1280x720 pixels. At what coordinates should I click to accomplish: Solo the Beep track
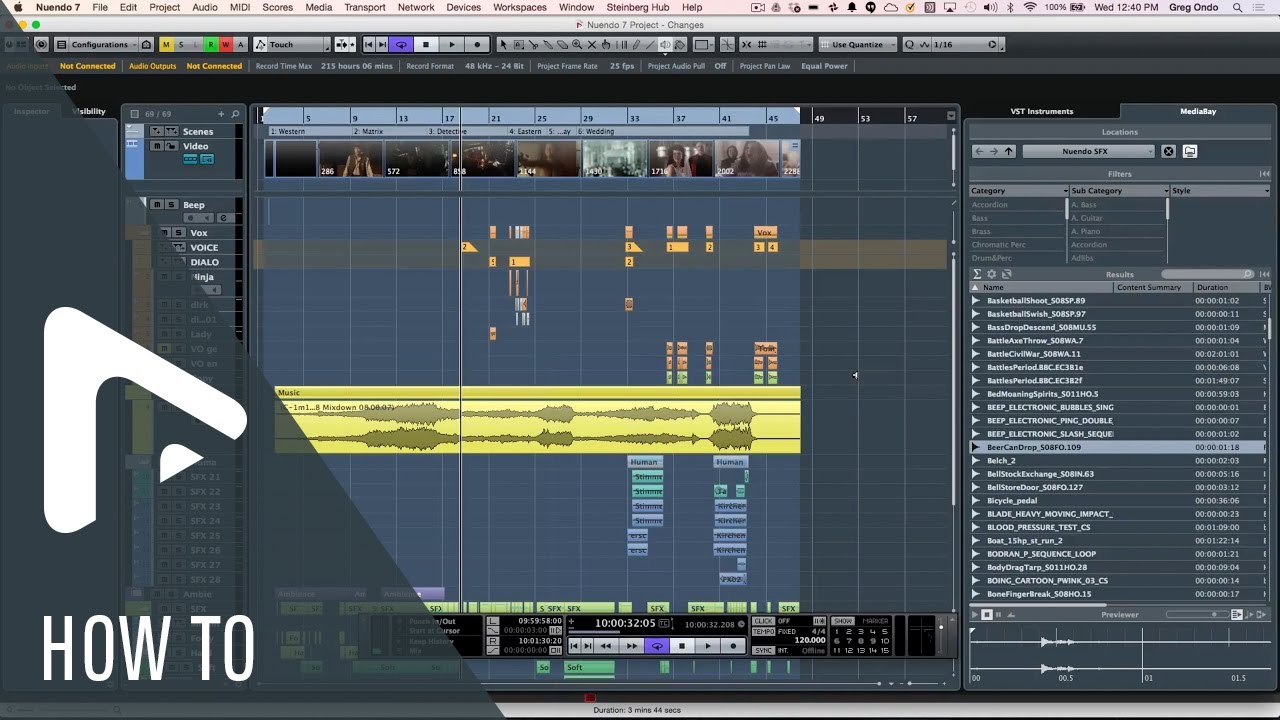[x=171, y=204]
